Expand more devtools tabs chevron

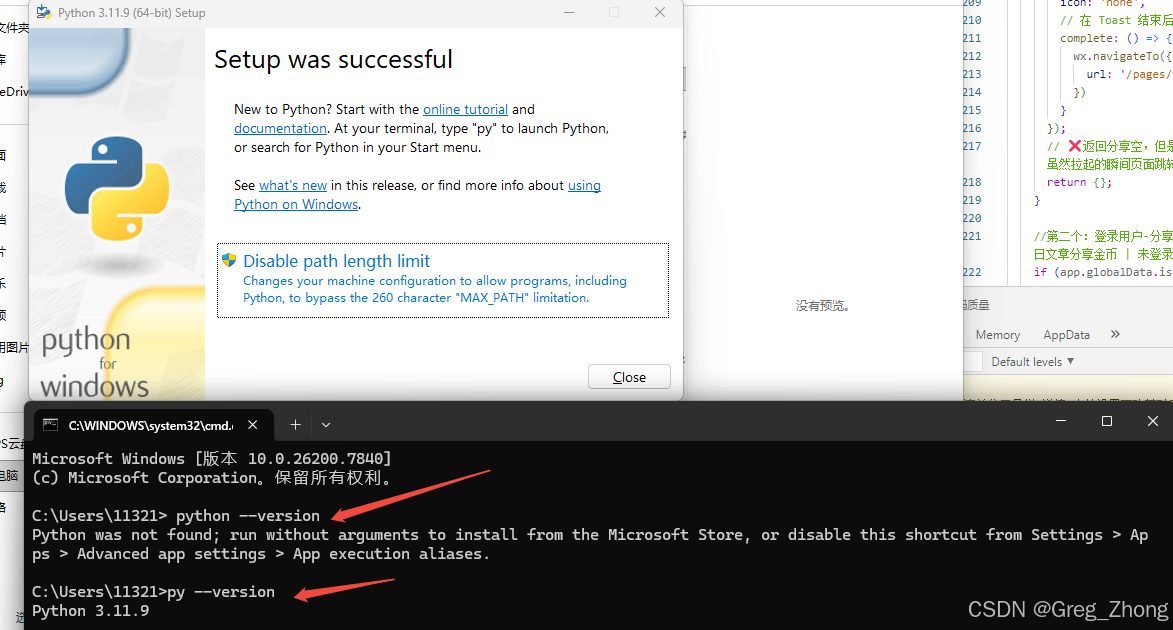point(1115,334)
